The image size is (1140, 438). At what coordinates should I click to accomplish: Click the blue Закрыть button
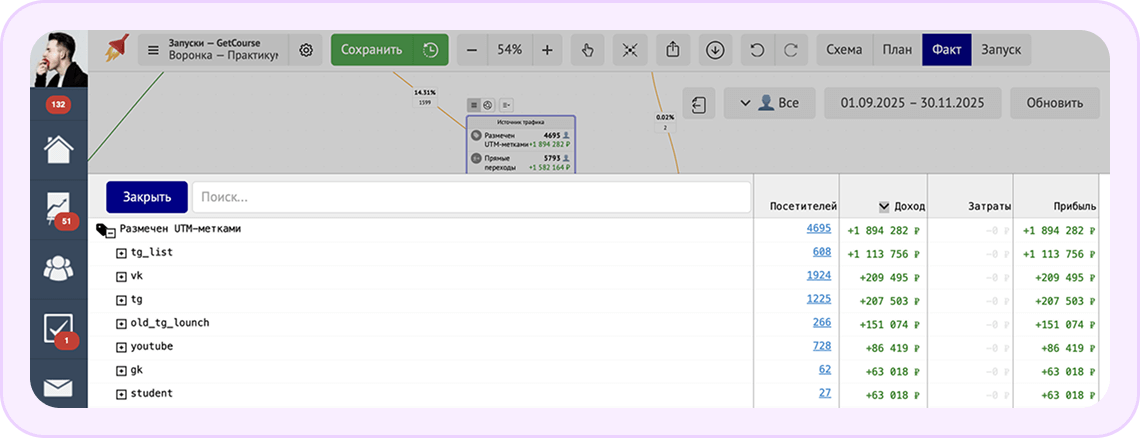click(147, 197)
